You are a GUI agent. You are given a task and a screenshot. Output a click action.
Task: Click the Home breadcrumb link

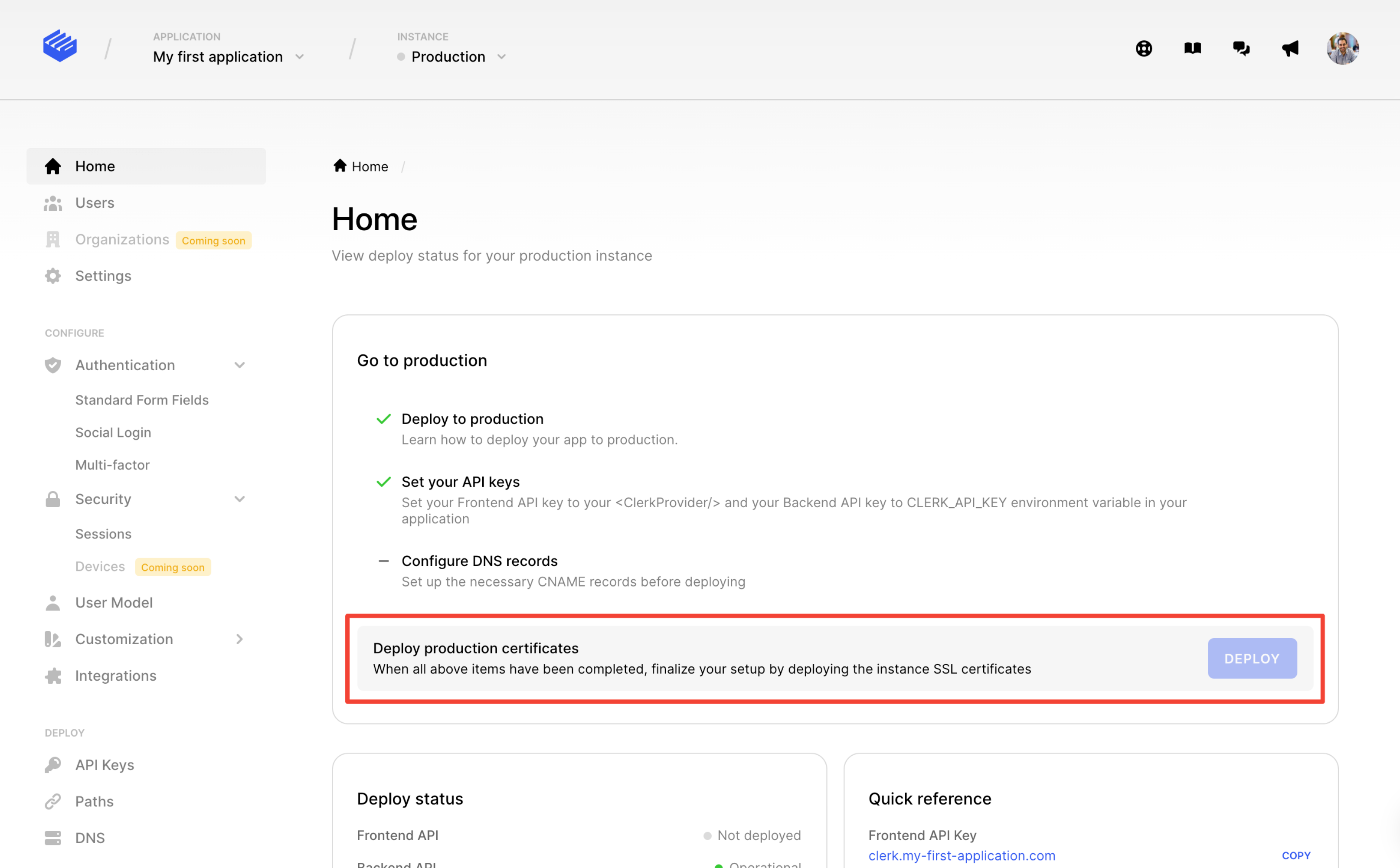pyautogui.click(x=369, y=166)
